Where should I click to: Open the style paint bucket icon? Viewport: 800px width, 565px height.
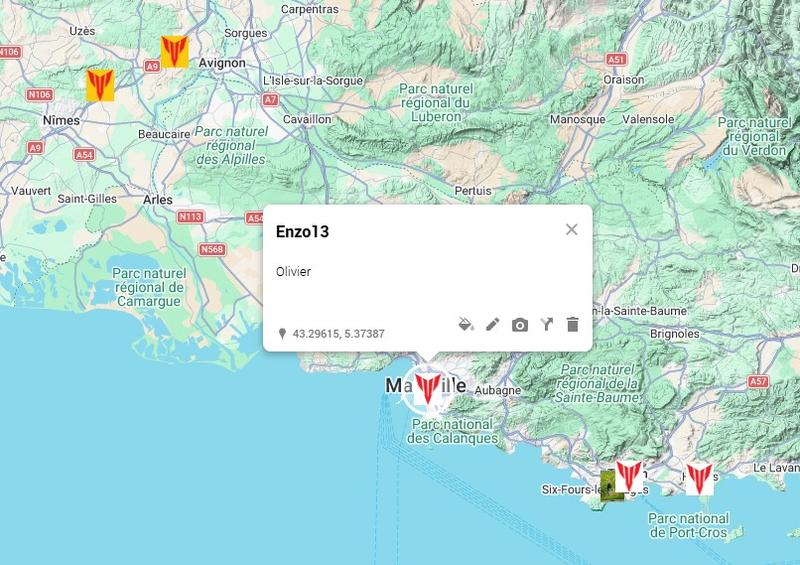click(x=466, y=324)
